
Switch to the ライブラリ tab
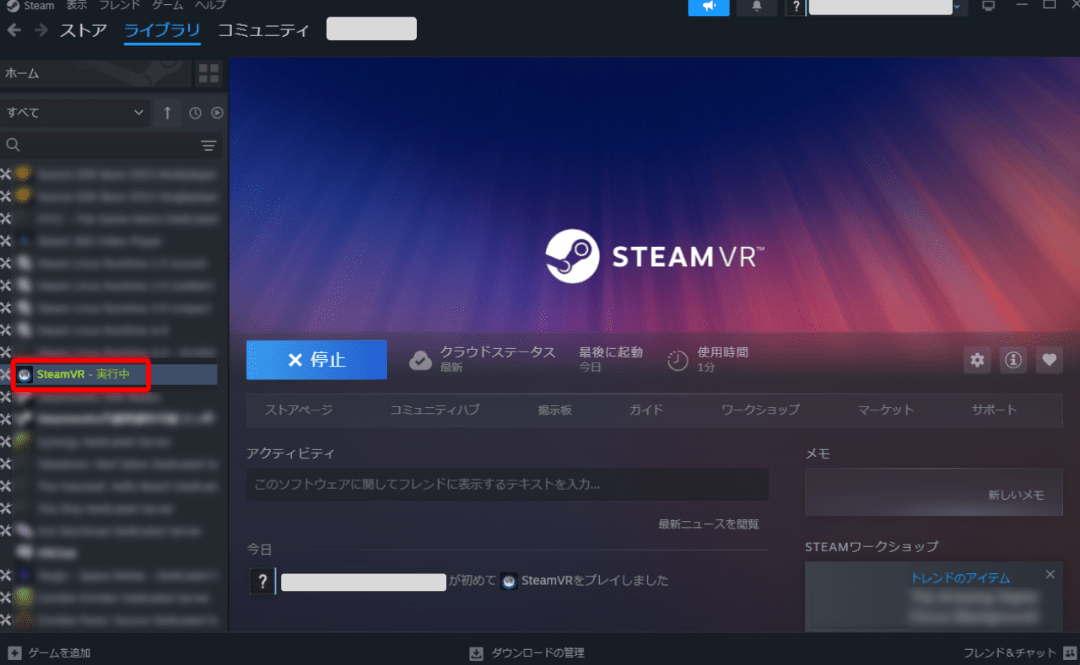(x=162, y=30)
